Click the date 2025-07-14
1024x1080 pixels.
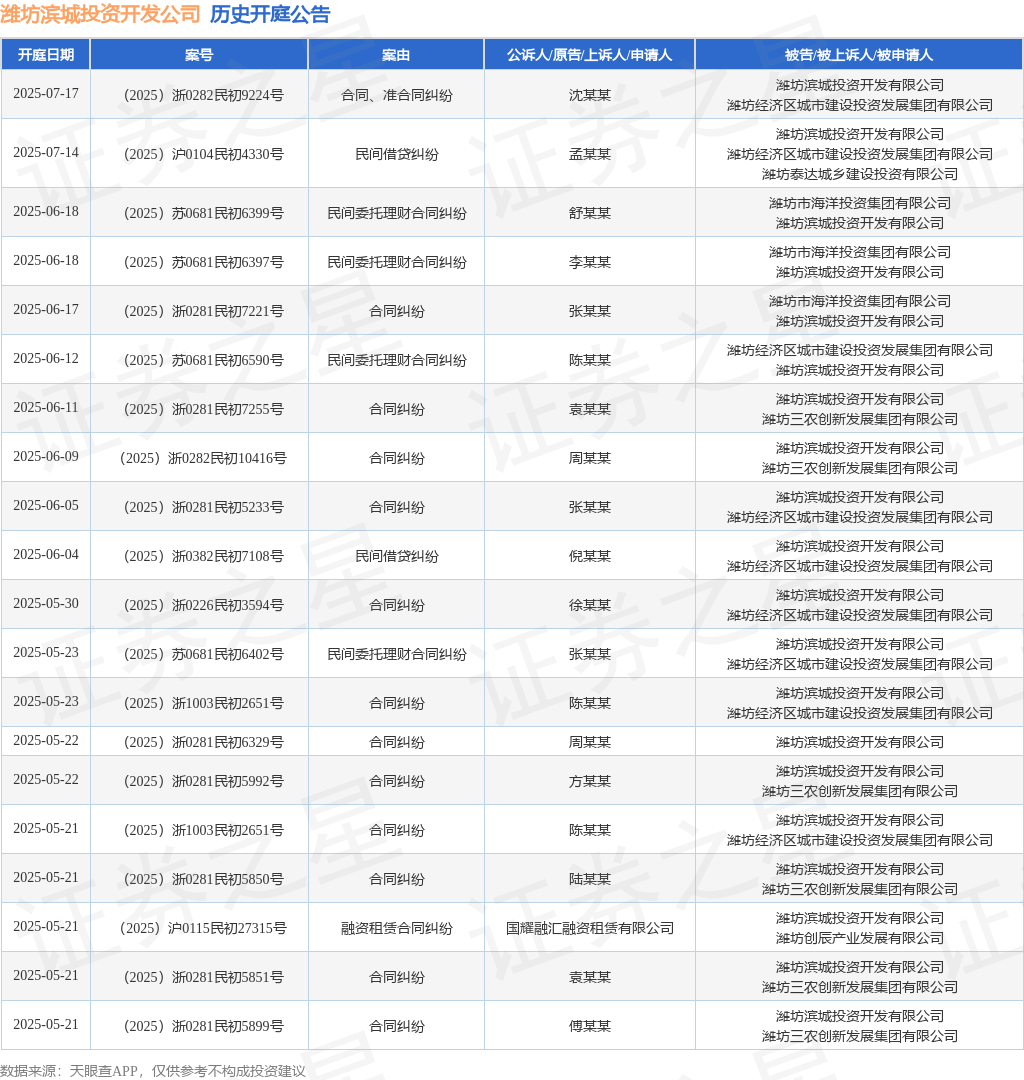[x=45, y=153]
